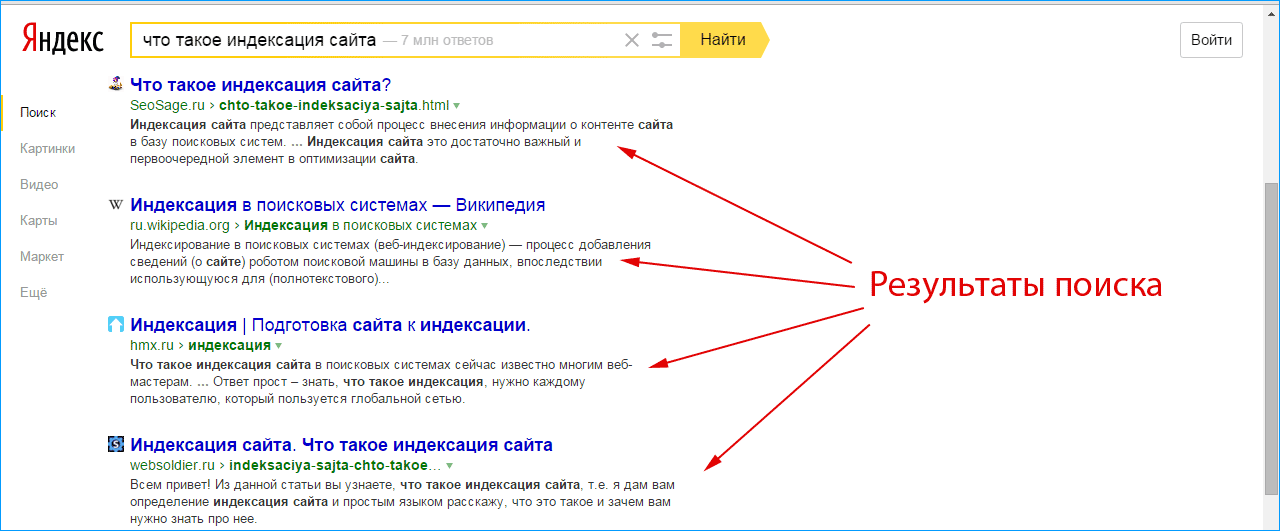Click snippet starting 'Всем привет! Из данной статьи'
This screenshot has height=531, width=1280.
click(x=404, y=502)
